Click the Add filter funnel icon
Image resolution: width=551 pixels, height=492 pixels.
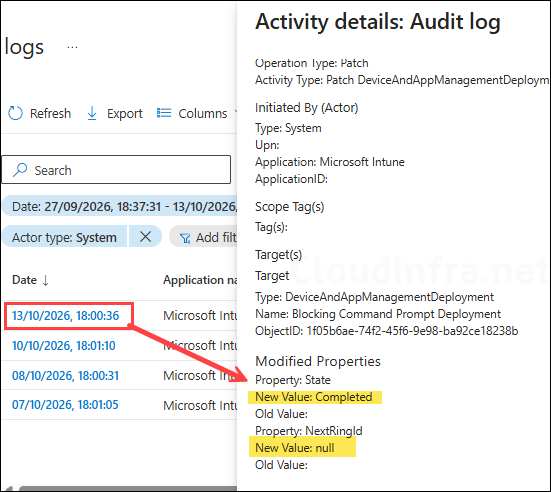pyautogui.click(x=185, y=238)
